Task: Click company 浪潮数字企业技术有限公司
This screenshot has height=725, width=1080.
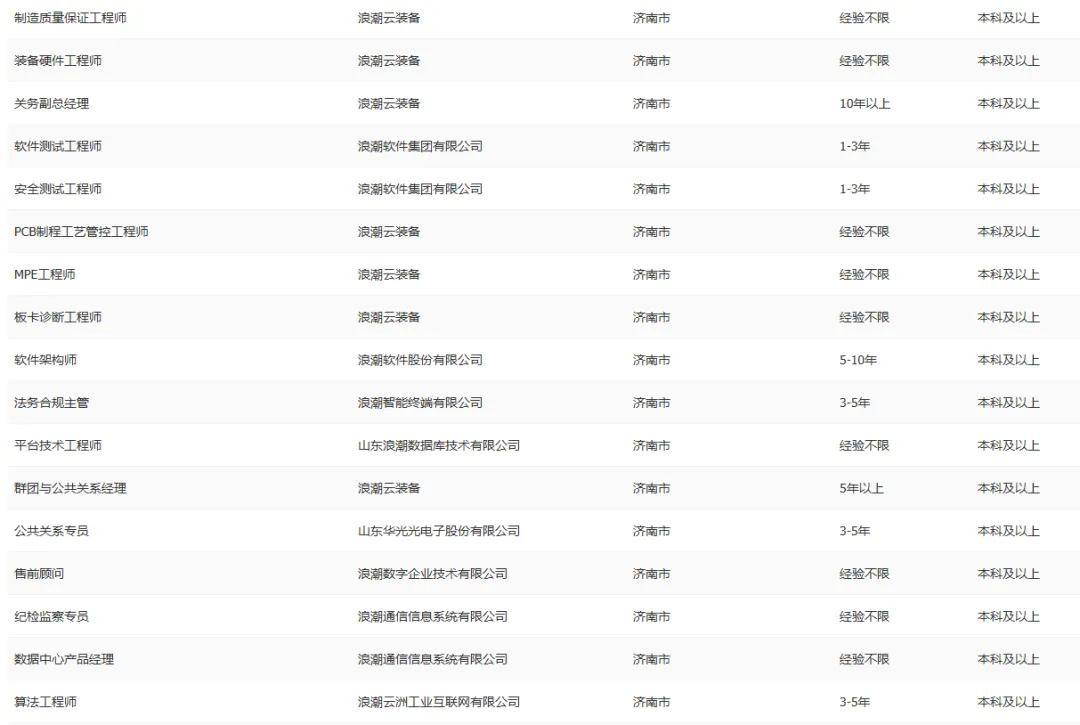Action: pos(433,574)
